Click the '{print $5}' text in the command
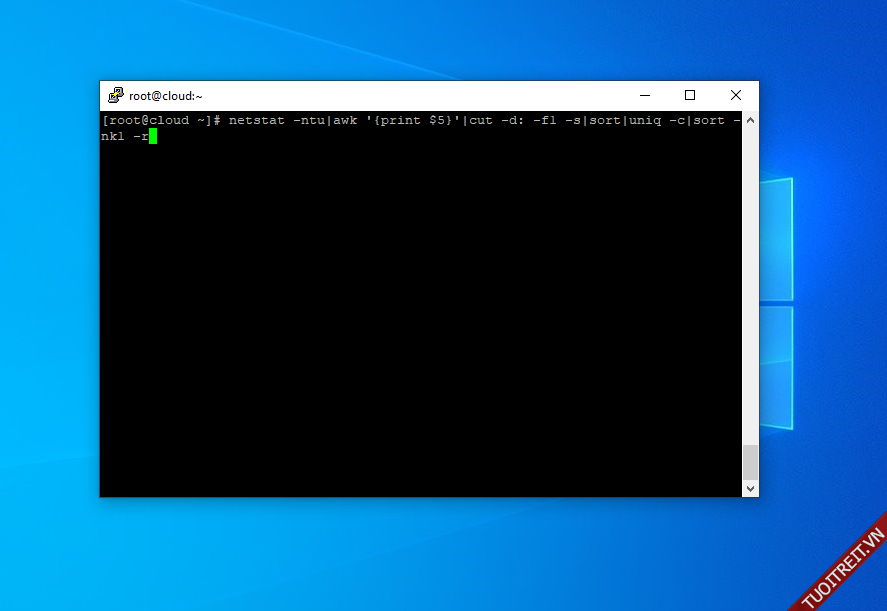 413,121
